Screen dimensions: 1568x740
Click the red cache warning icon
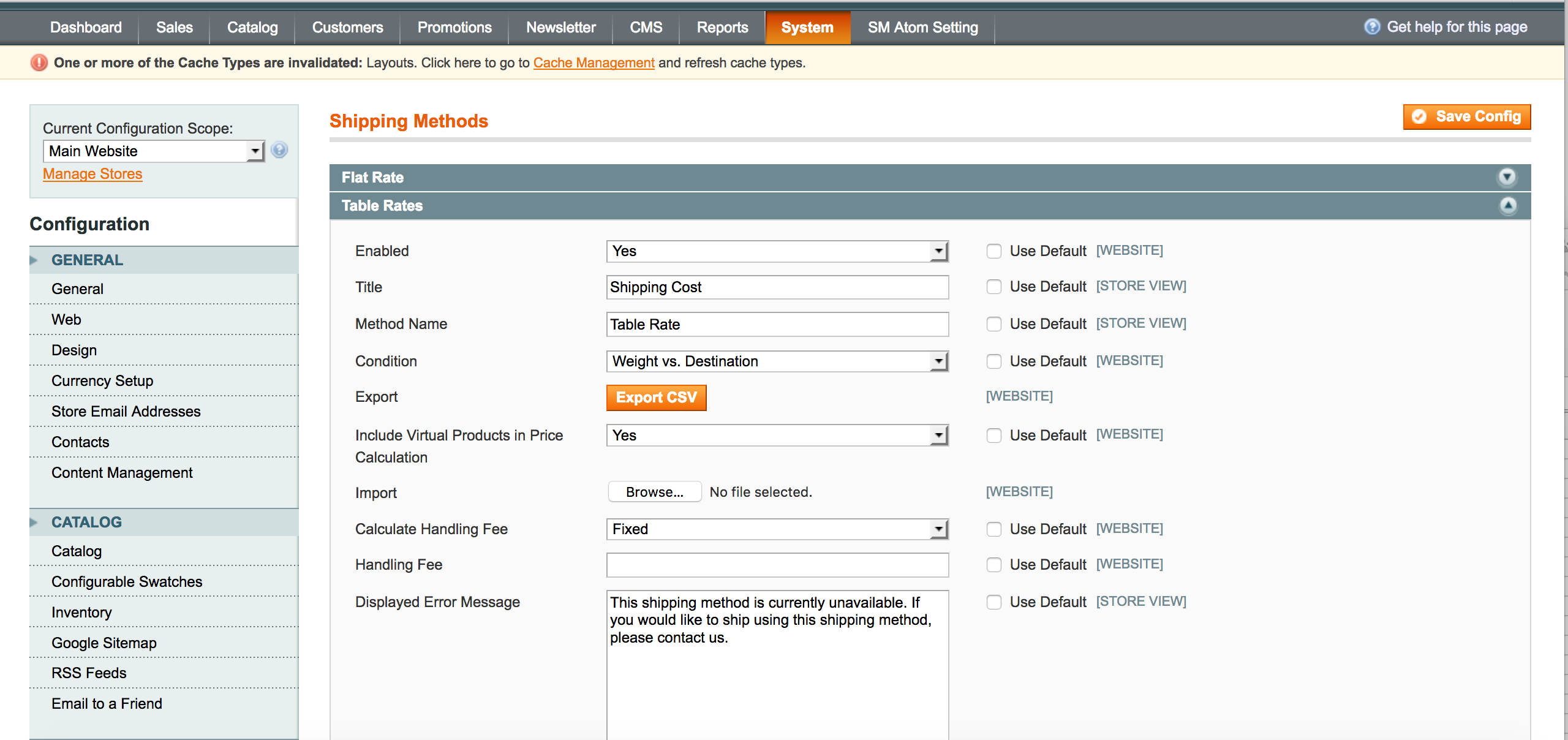click(x=39, y=62)
